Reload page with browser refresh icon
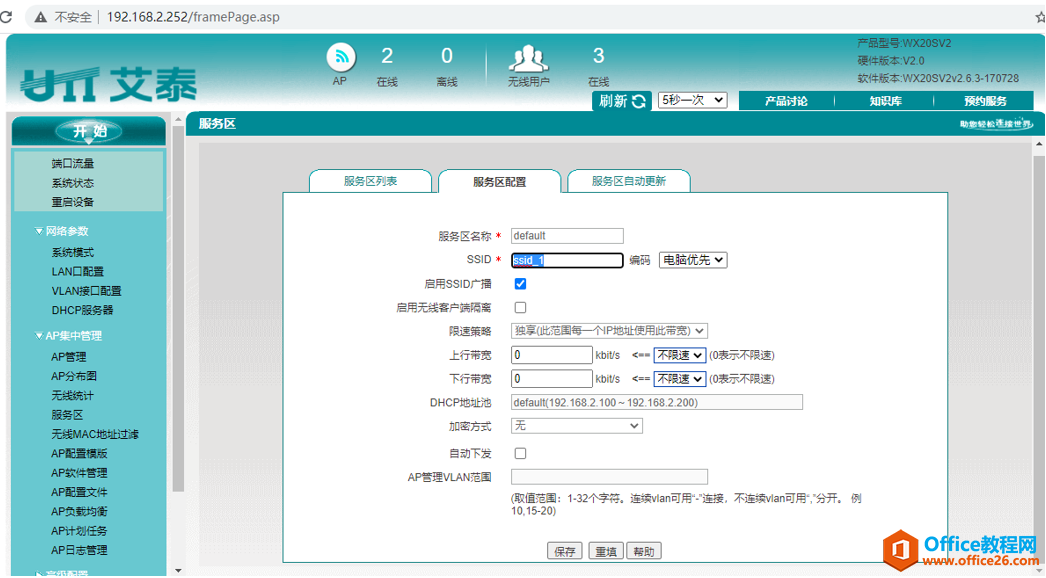The height and width of the screenshot is (578, 1046). [x=6, y=17]
